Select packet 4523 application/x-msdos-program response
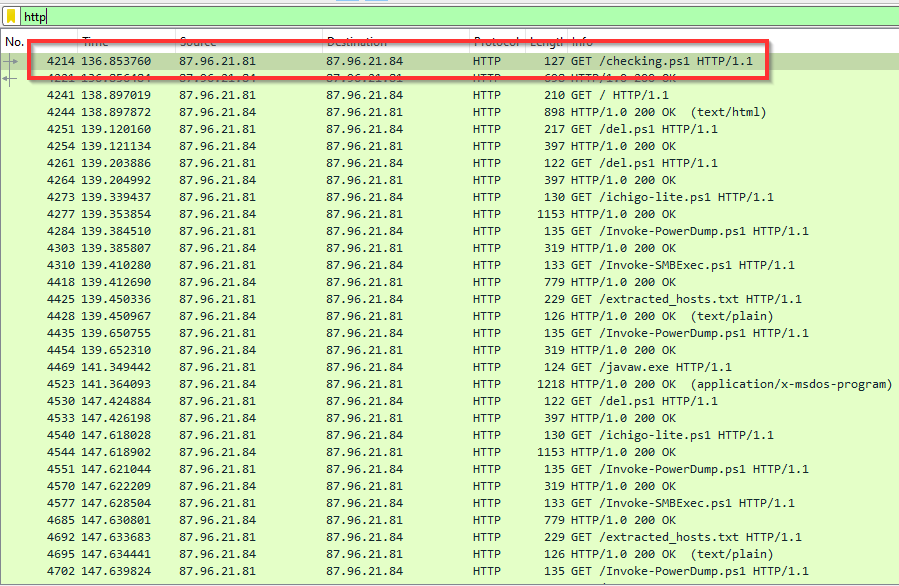Viewport: 899px width, 586px height. click(400, 384)
